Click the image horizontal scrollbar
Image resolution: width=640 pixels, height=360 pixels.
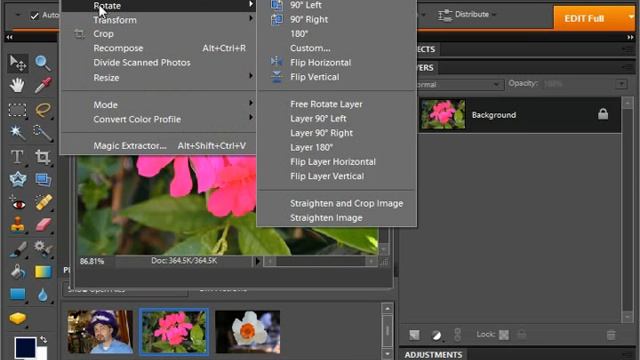point(320,261)
